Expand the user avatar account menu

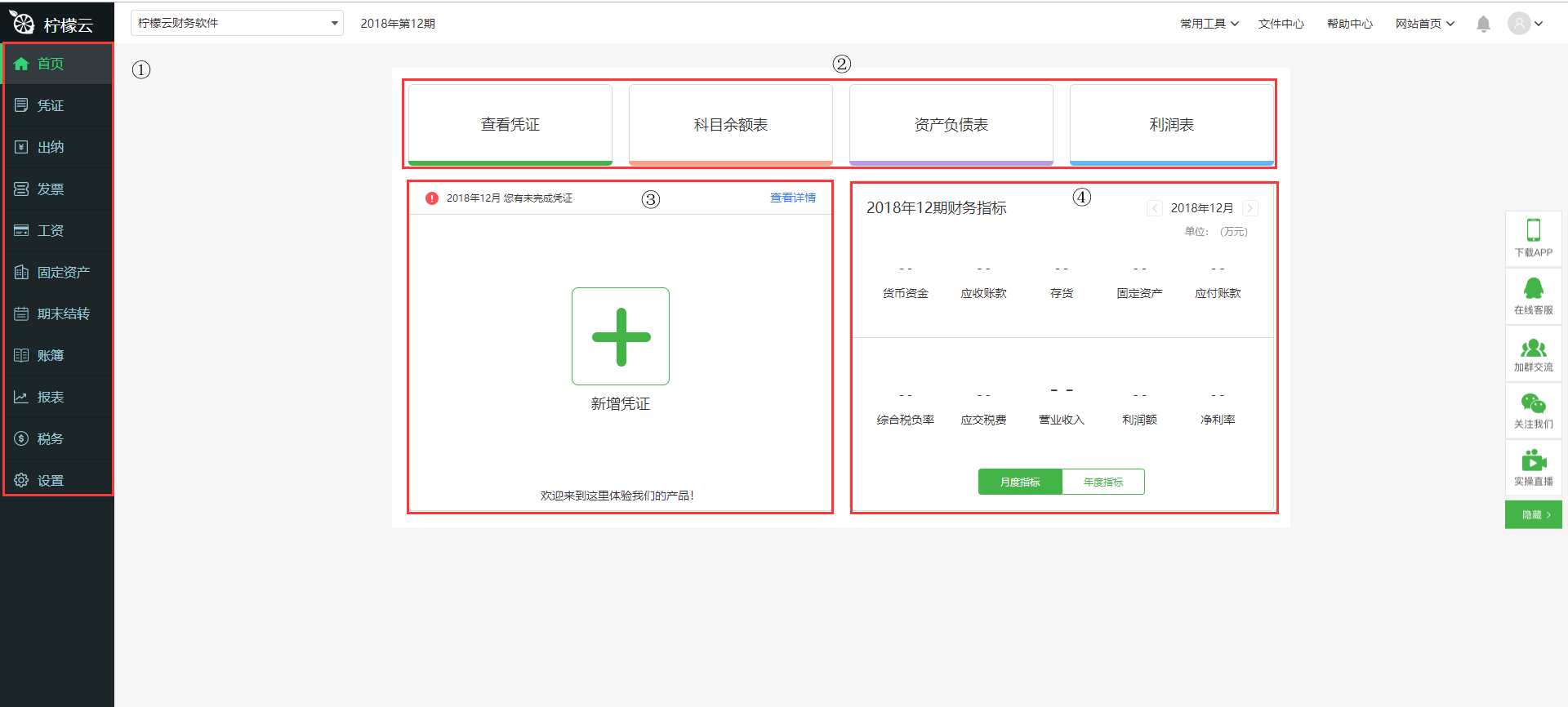click(x=1525, y=24)
